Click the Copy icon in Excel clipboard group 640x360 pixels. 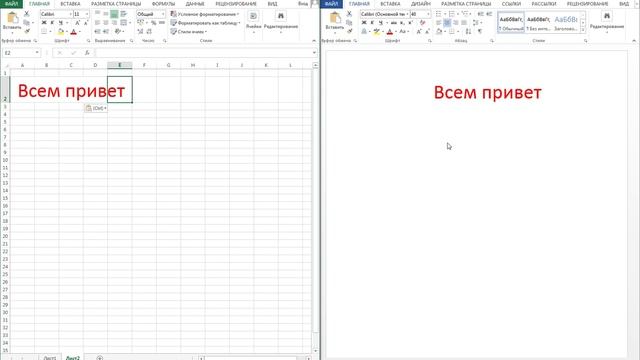click(x=27, y=22)
